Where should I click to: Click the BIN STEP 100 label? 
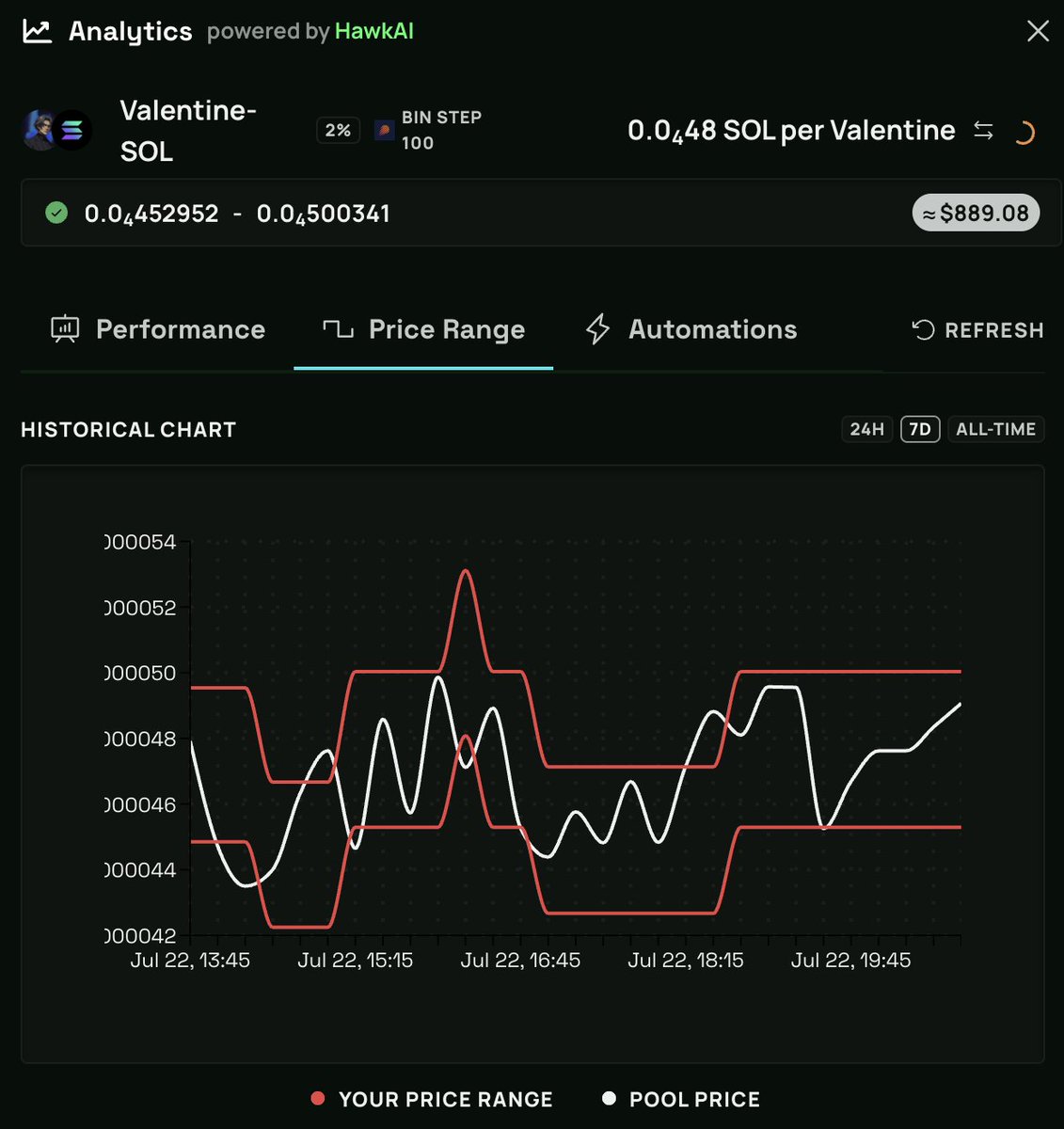coord(441,130)
